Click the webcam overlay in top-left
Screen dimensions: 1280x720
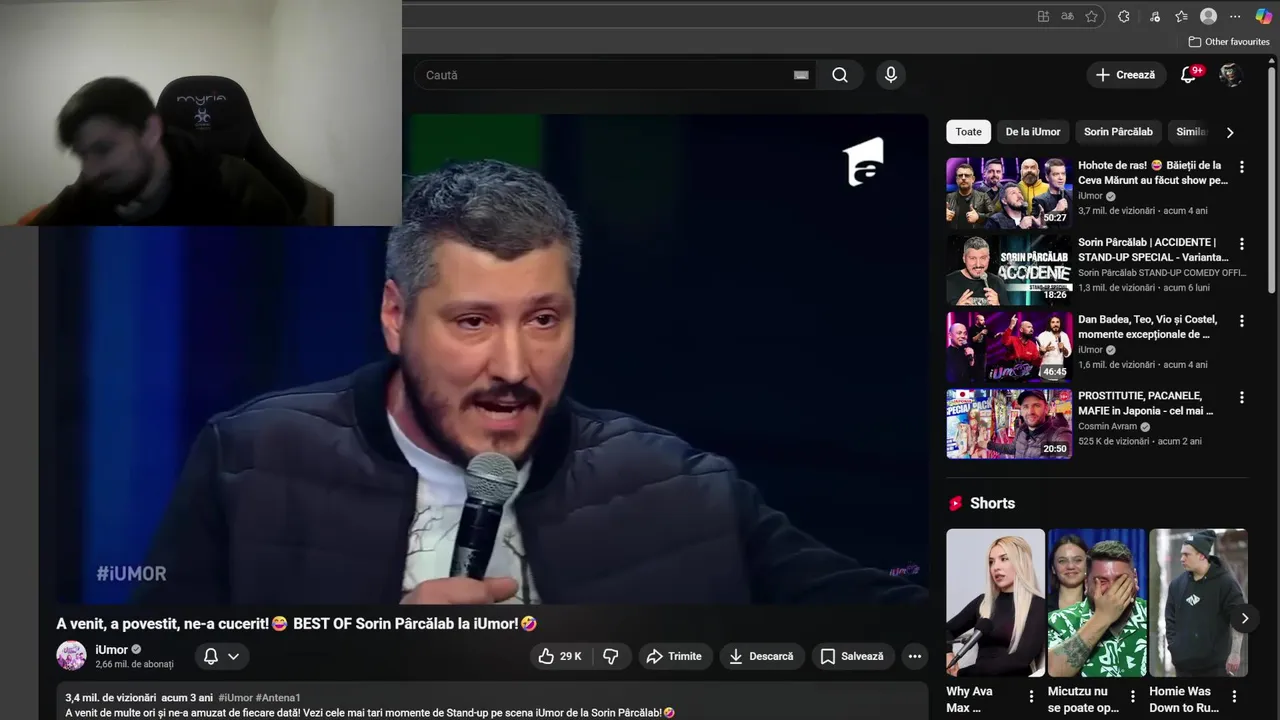(200, 113)
